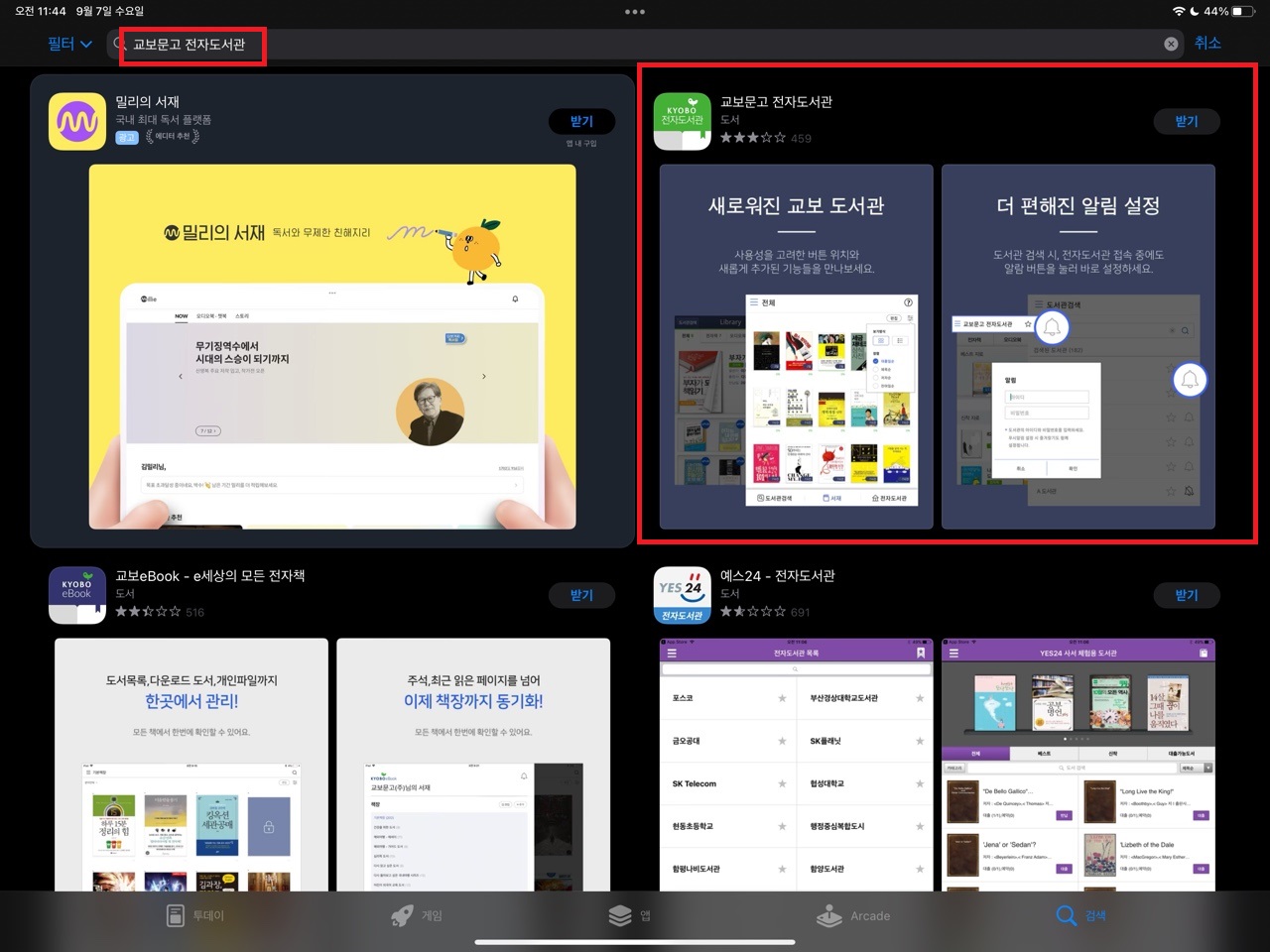The height and width of the screenshot is (952, 1270).
Task: Click the 국내 최대 독서 플랫폼 subtitle
Action: pyautogui.click(x=163, y=119)
